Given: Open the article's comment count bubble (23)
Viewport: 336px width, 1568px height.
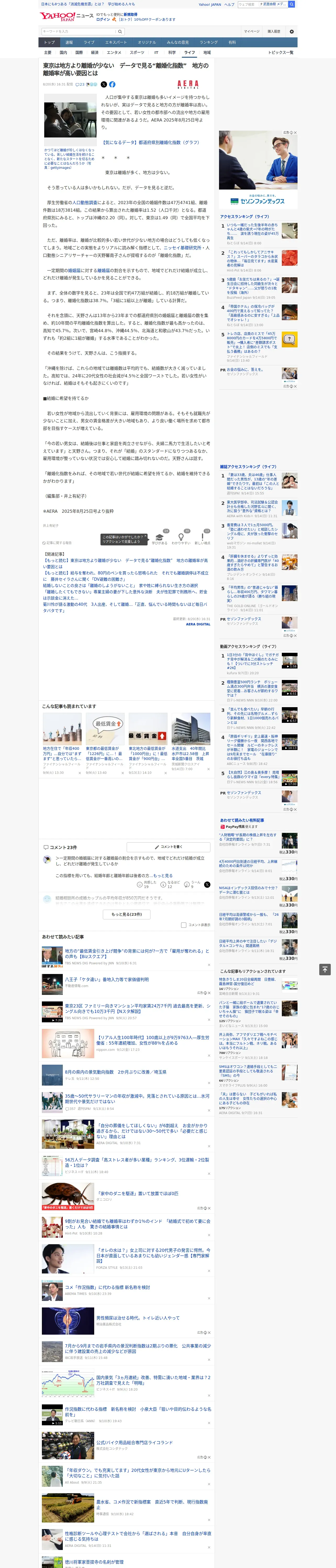Looking at the screenshot, I should [80, 85].
